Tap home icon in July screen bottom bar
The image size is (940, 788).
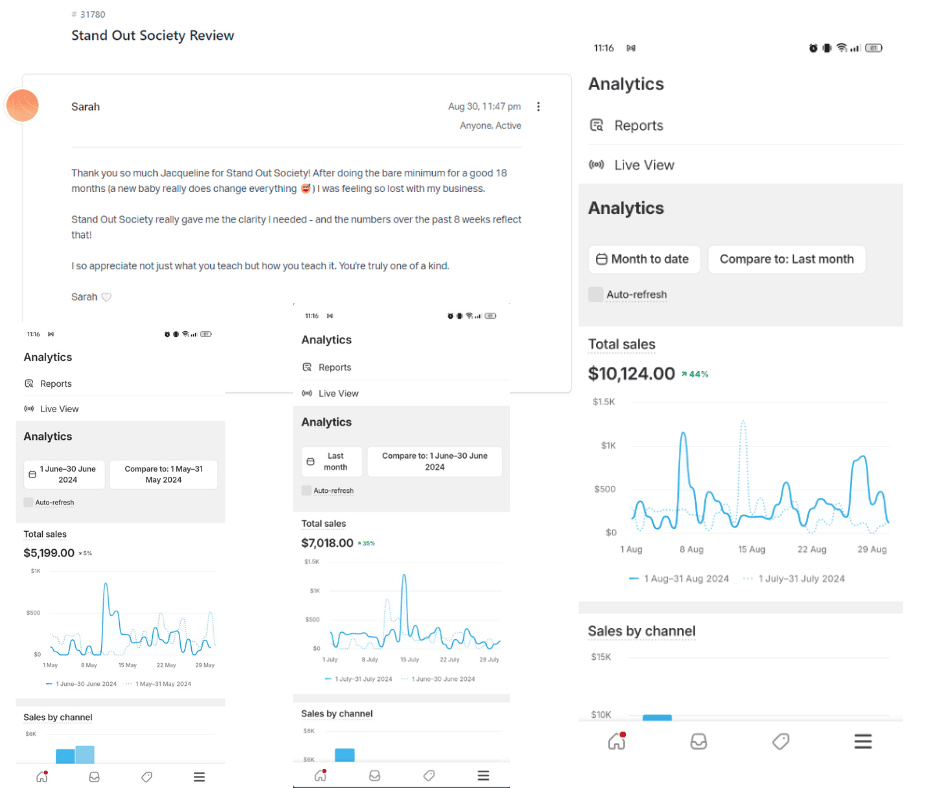321,775
